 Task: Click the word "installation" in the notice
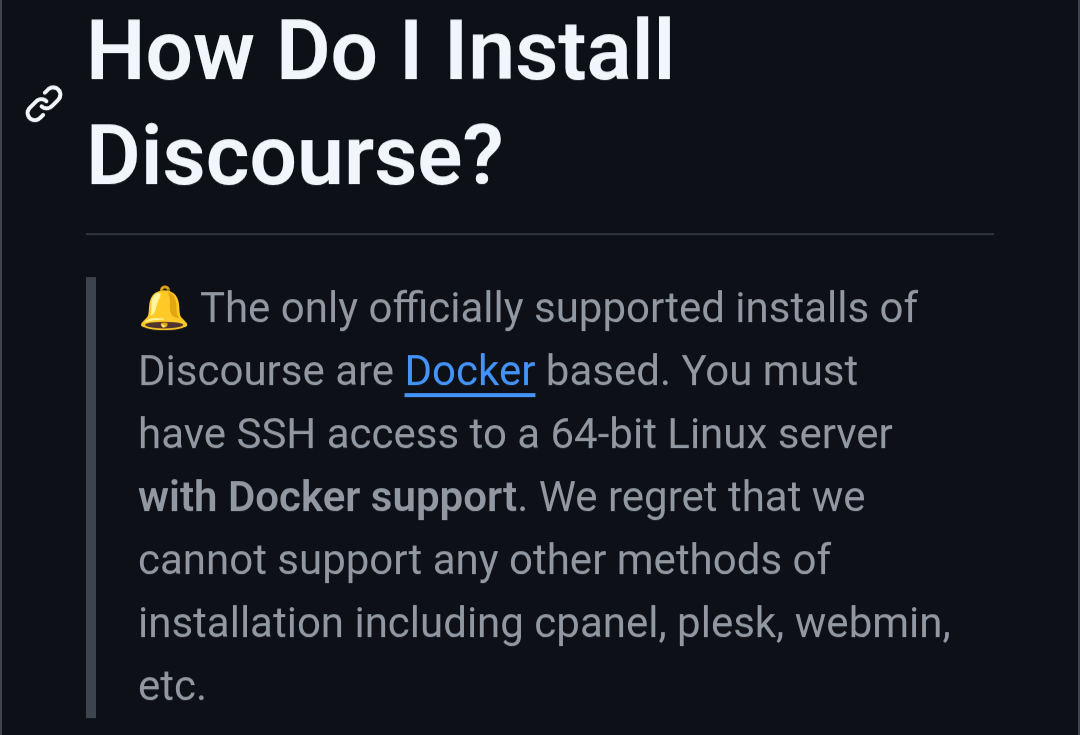pyautogui.click(x=240, y=623)
